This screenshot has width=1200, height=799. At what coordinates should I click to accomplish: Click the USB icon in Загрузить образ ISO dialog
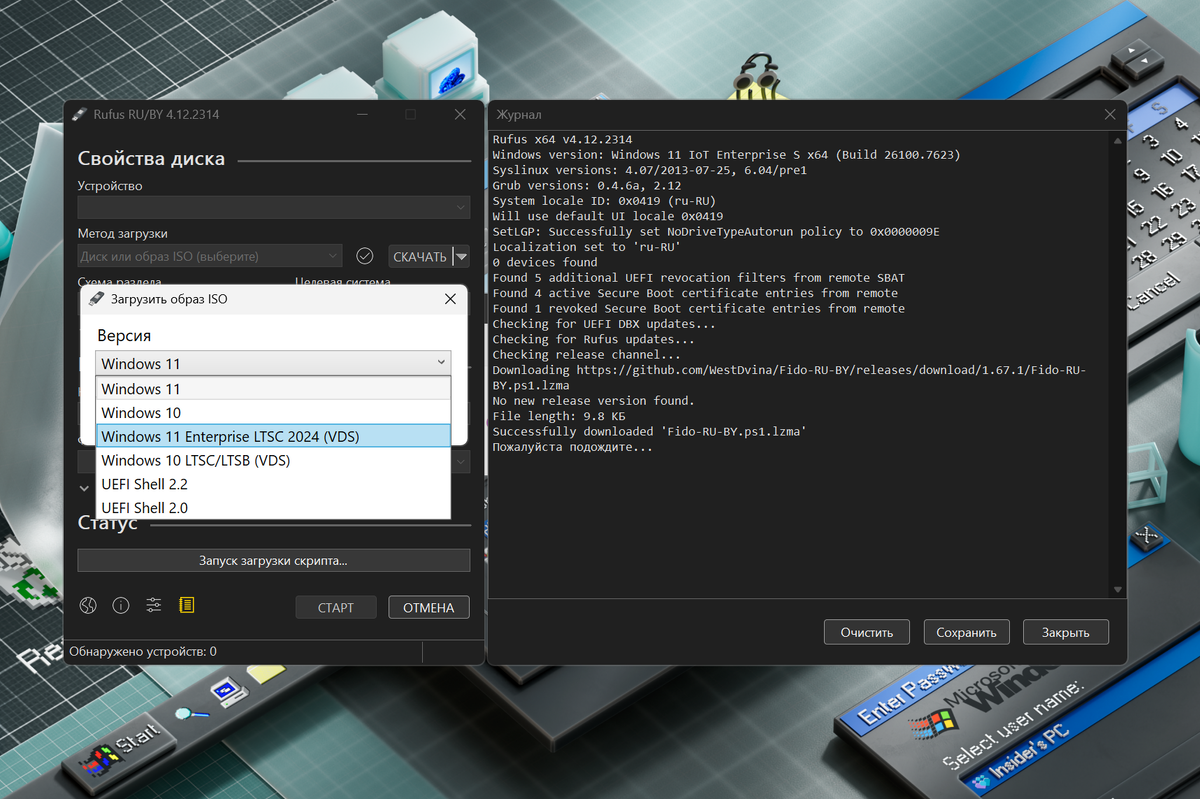[x=97, y=299]
